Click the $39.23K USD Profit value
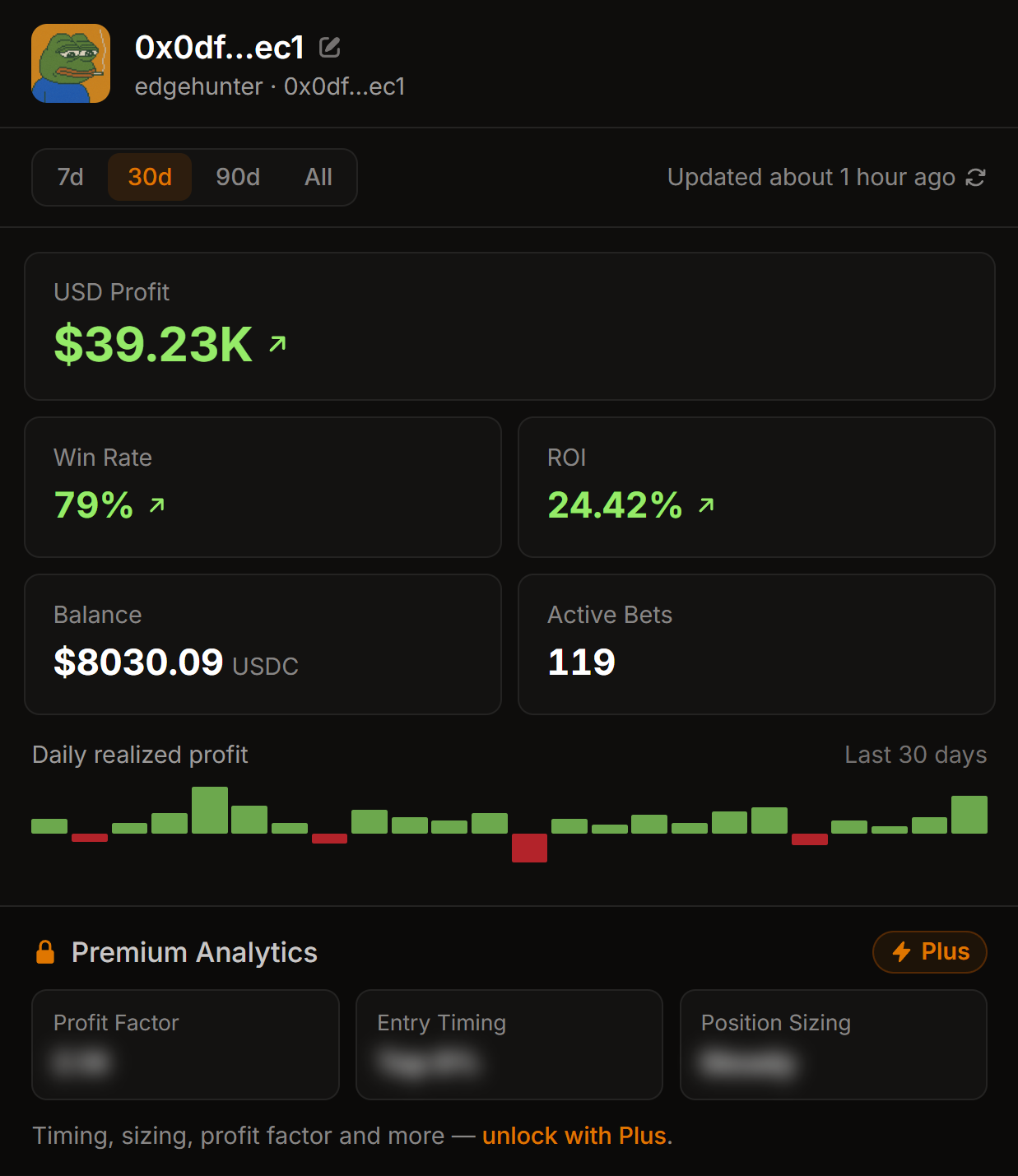 pyautogui.click(x=153, y=344)
